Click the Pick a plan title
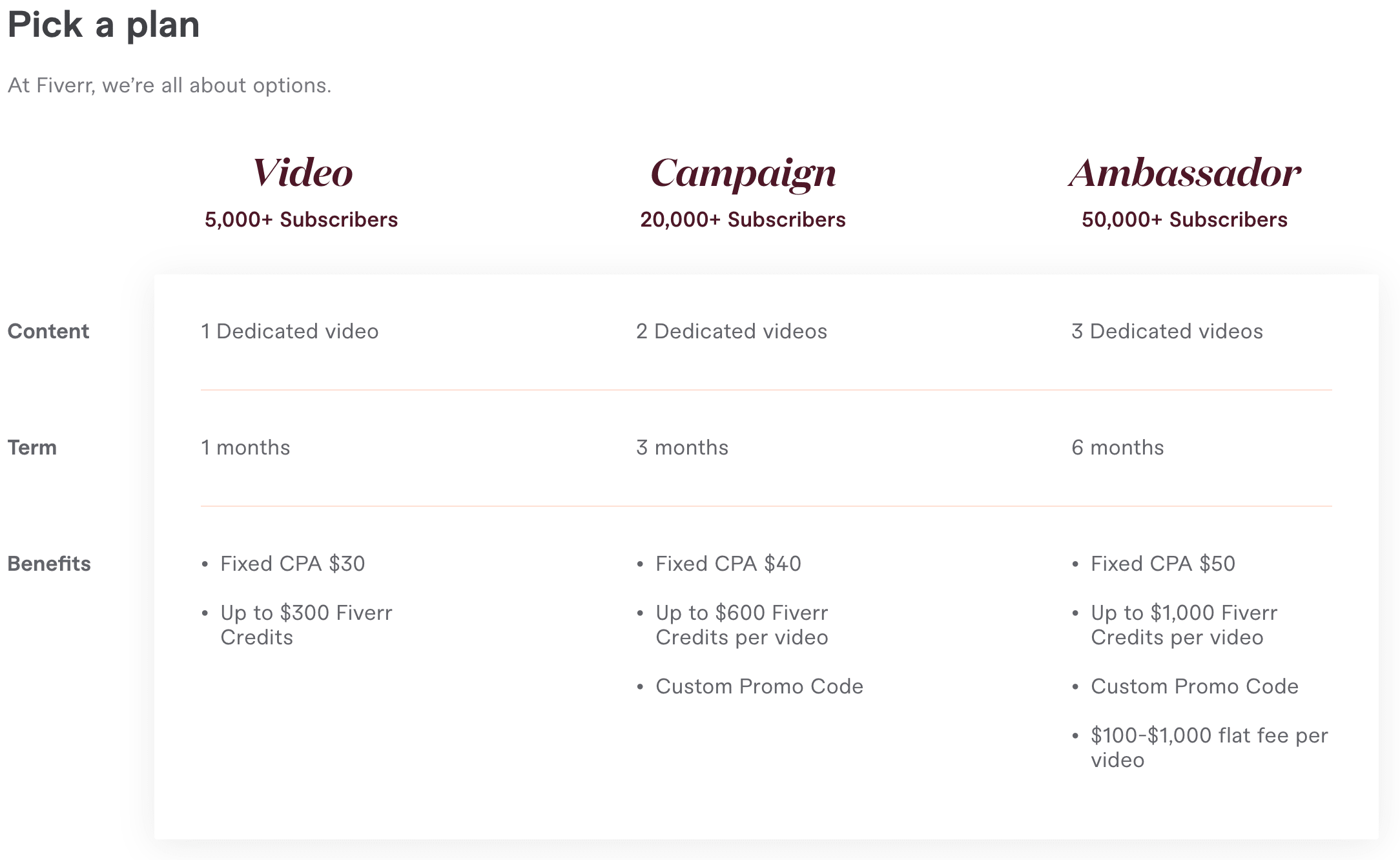The height and width of the screenshot is (860, 1400). pos(103,26)
